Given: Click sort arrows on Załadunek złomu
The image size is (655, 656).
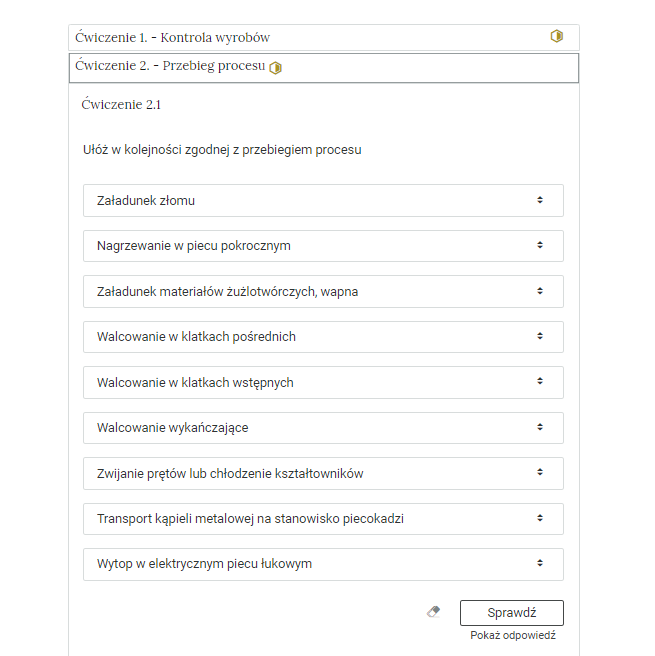Looking at the screenshot, I should (x=539, y=200).
